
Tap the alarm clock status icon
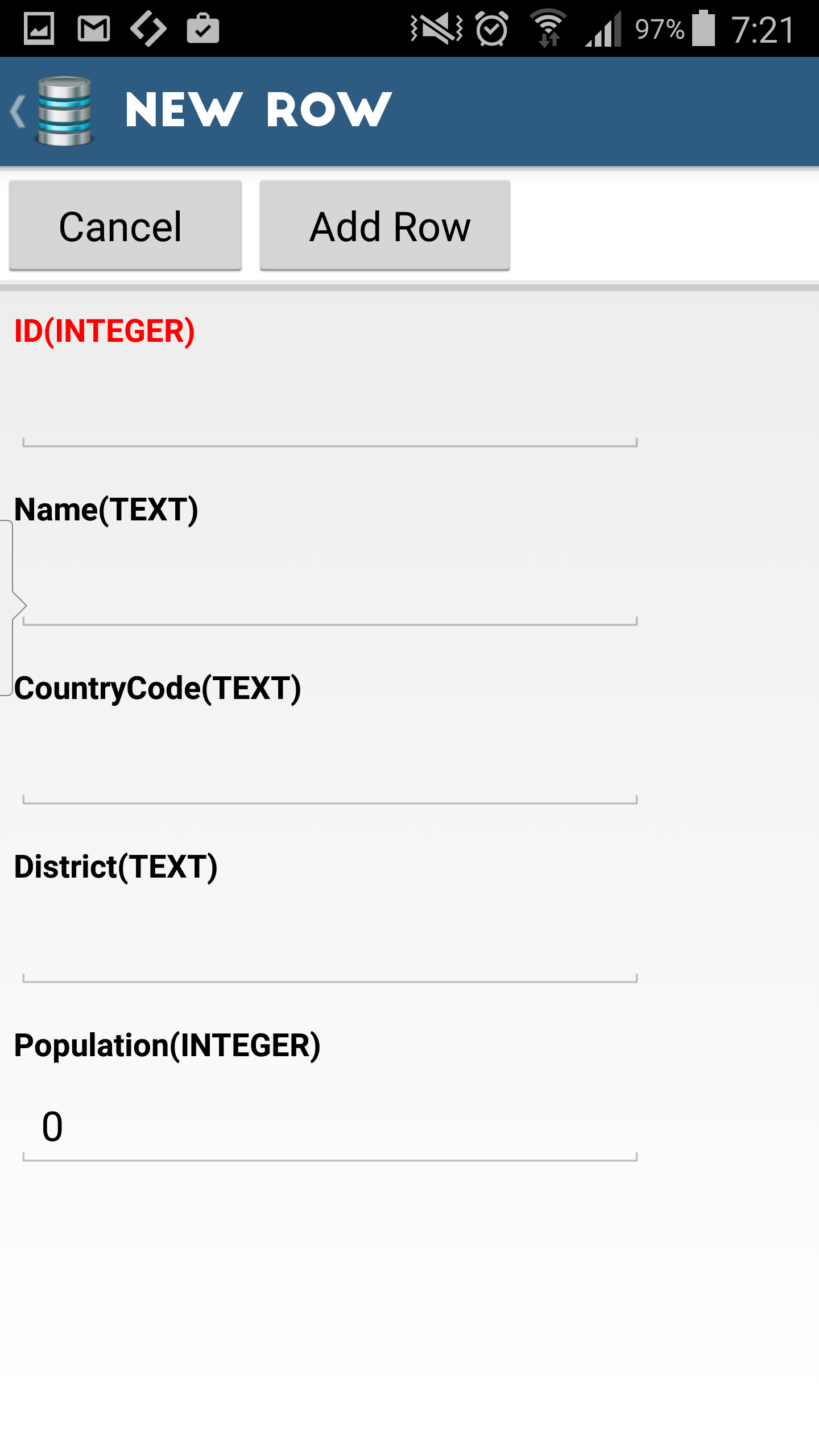[x=492, y=28]
